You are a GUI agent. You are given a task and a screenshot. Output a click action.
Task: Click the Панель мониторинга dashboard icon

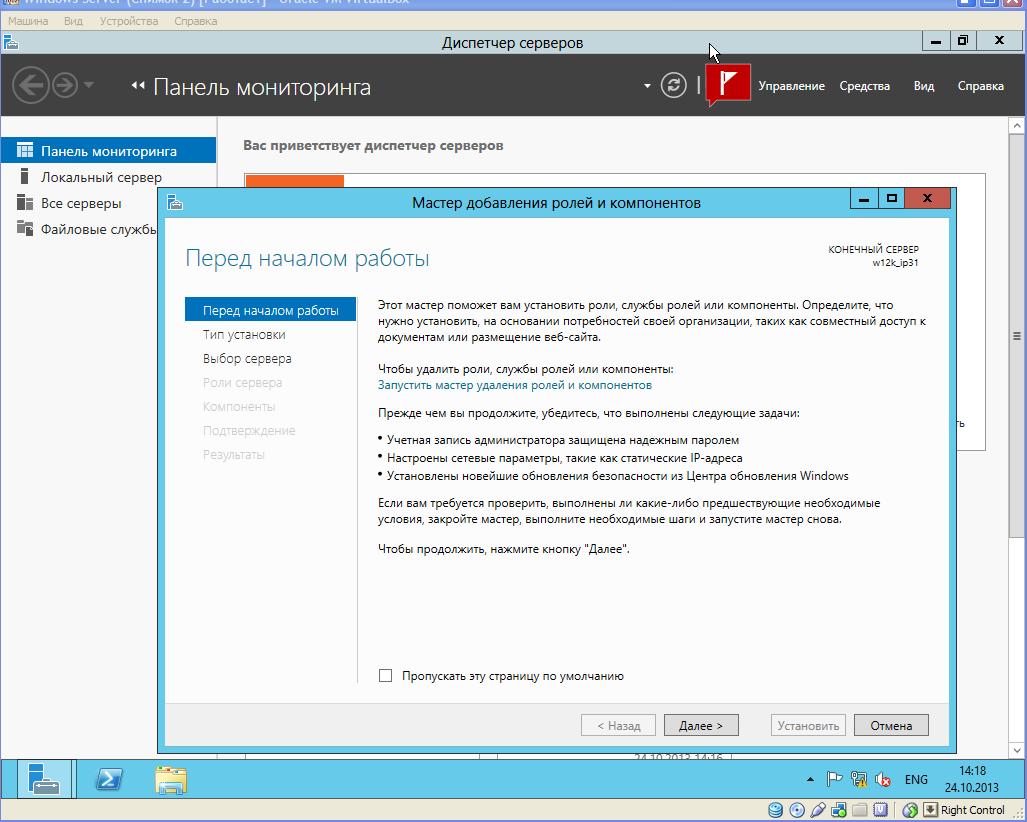click(25, 150)
